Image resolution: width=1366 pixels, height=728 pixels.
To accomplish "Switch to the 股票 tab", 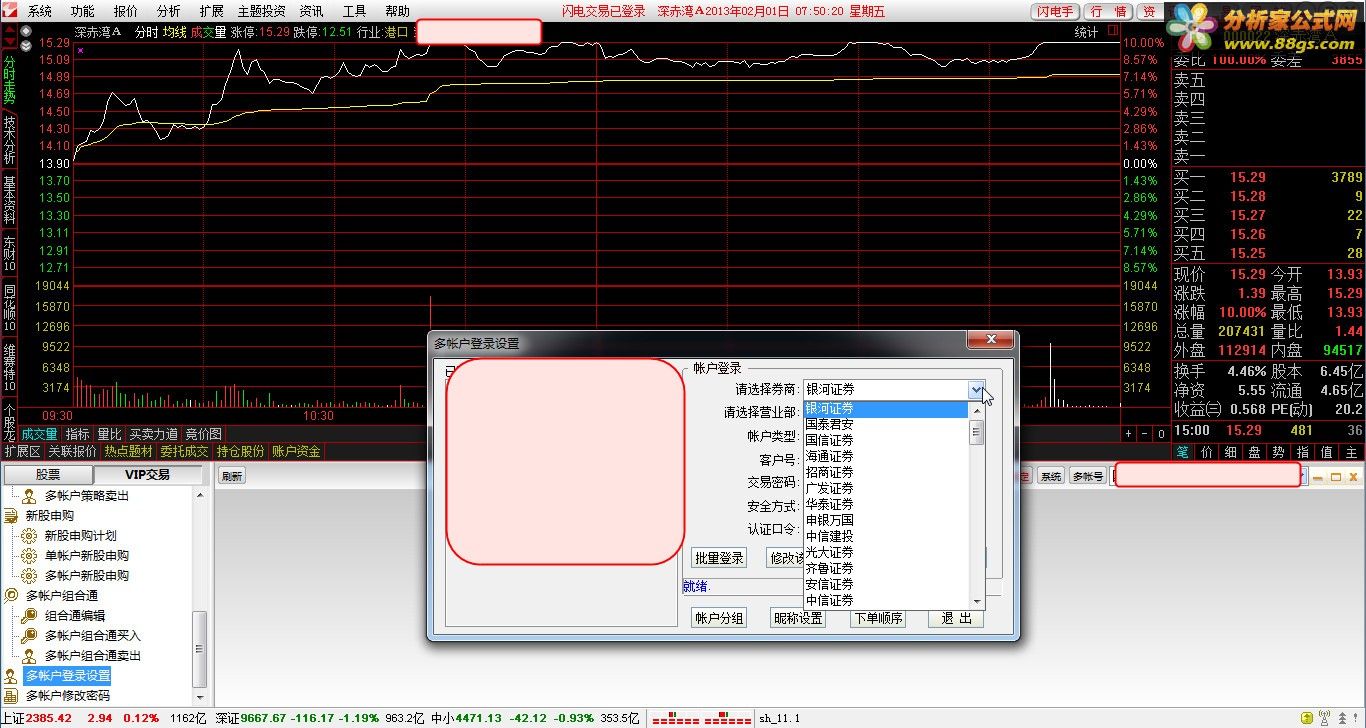I will (48, 475).
